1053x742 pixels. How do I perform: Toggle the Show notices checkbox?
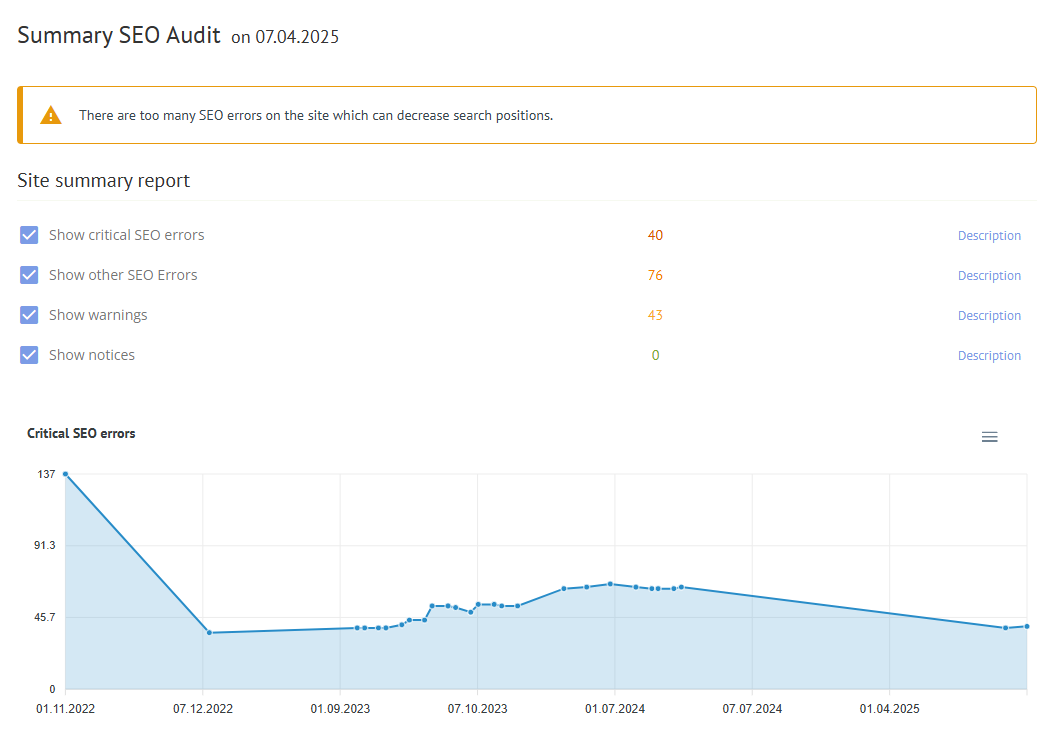click(x=29, y=355)
